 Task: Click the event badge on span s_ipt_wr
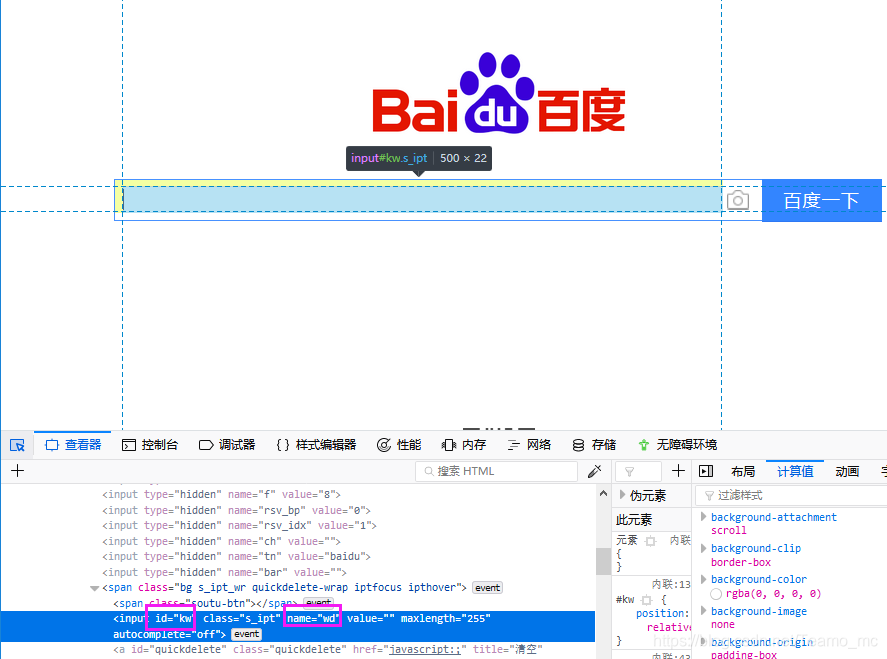click(x=487, y=588)
